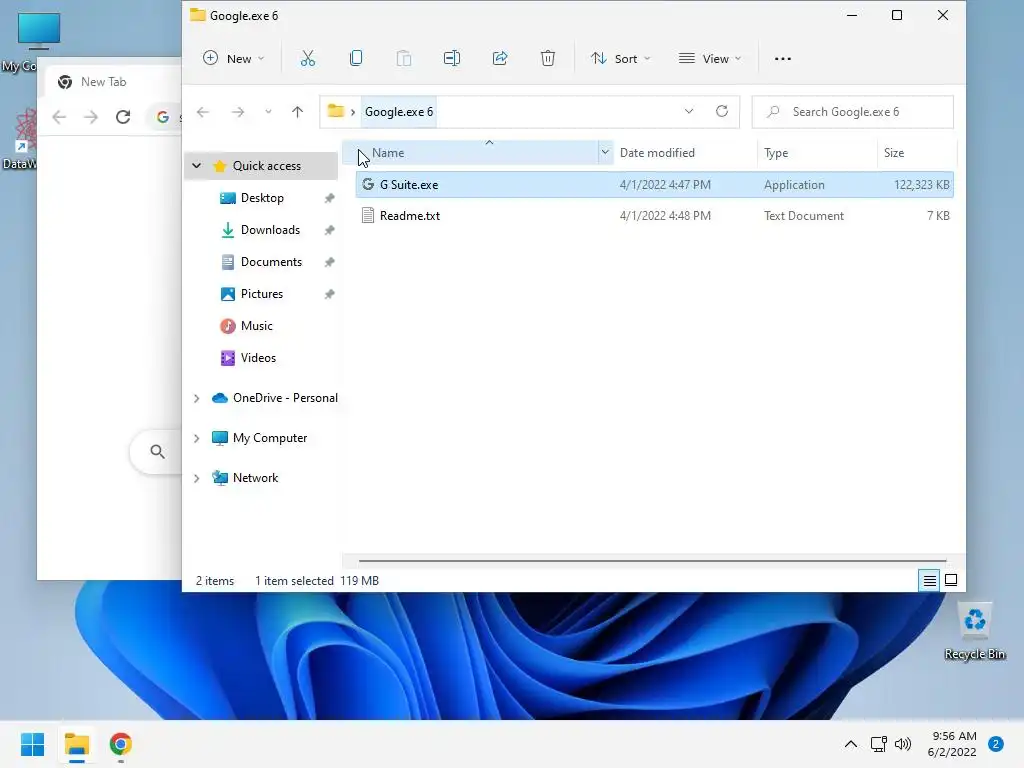Sort by Date modified column header

point(657,153)
